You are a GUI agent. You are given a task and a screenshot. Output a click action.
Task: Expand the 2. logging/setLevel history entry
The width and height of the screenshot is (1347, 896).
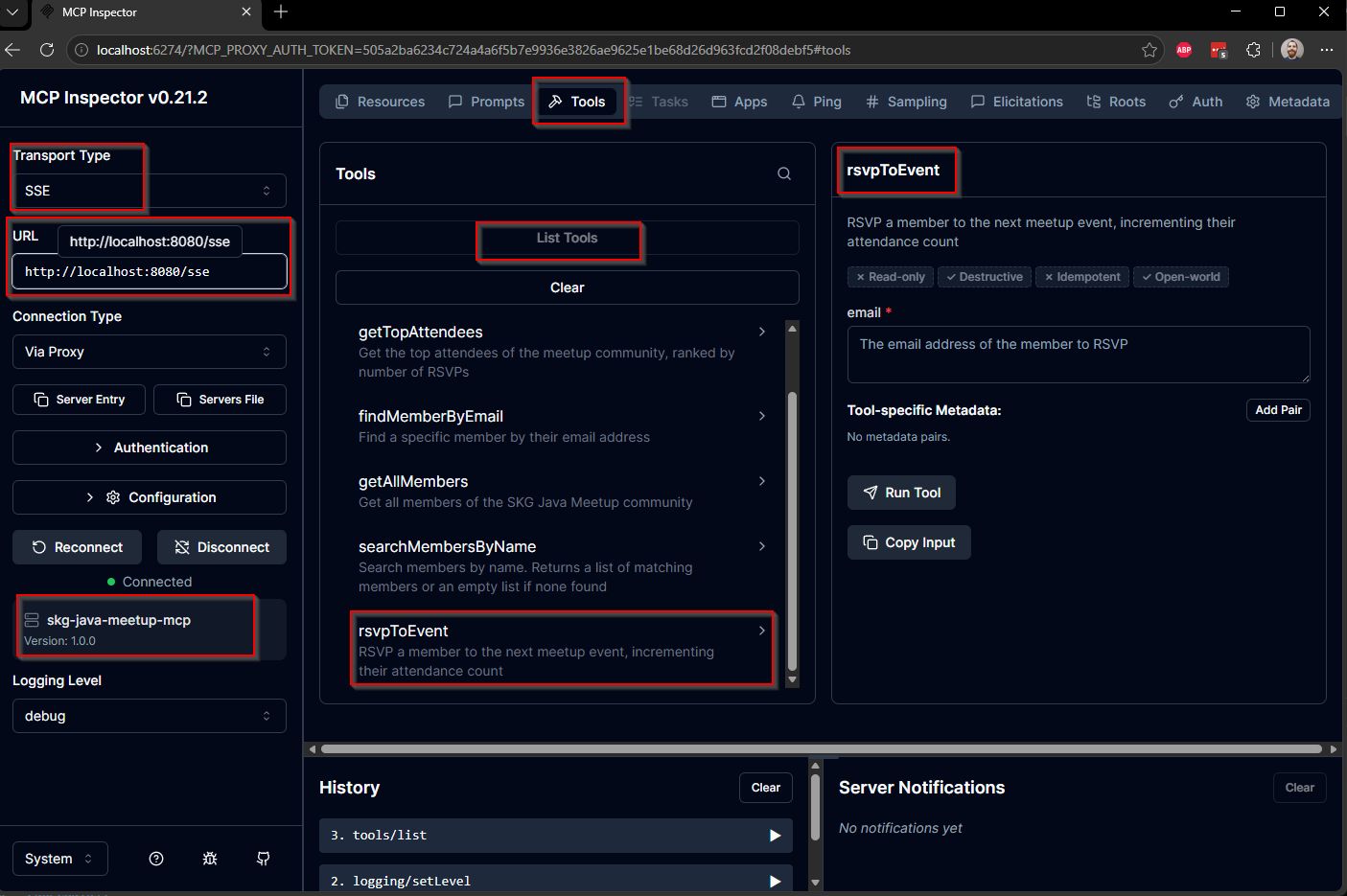[556, 880]
